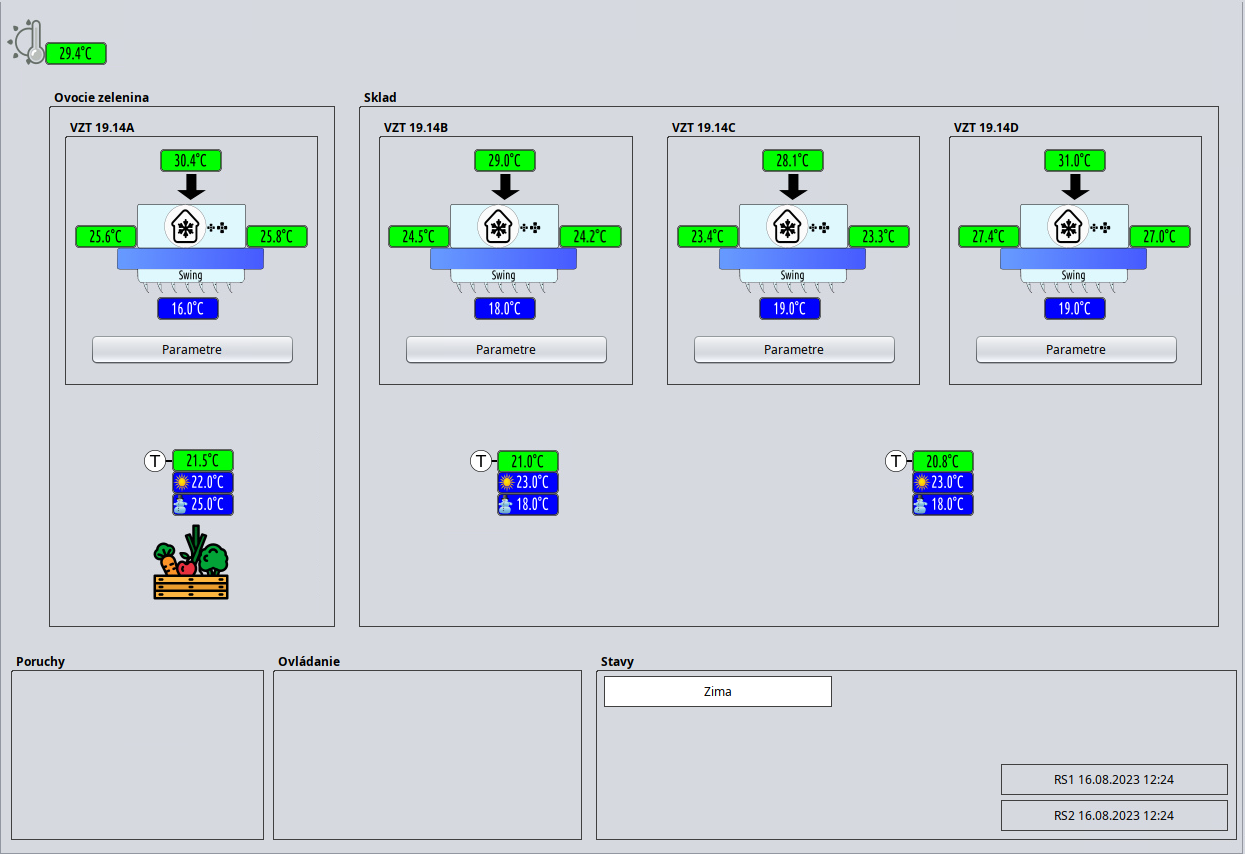Select the 16.0°C setpoint of VZT 19.14A

tap(188, 309)
